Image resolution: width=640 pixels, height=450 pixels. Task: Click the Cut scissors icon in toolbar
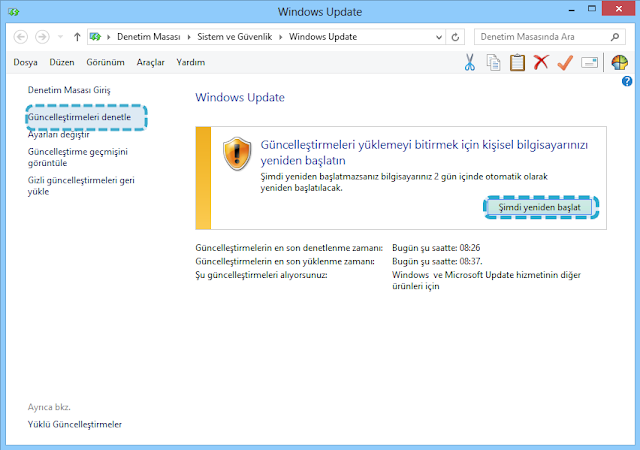470,62
